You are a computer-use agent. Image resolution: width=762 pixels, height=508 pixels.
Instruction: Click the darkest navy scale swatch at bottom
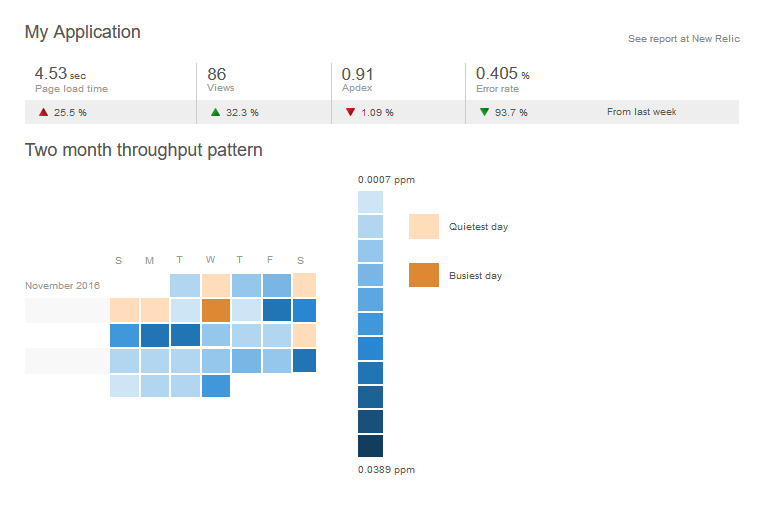point(370,446)
